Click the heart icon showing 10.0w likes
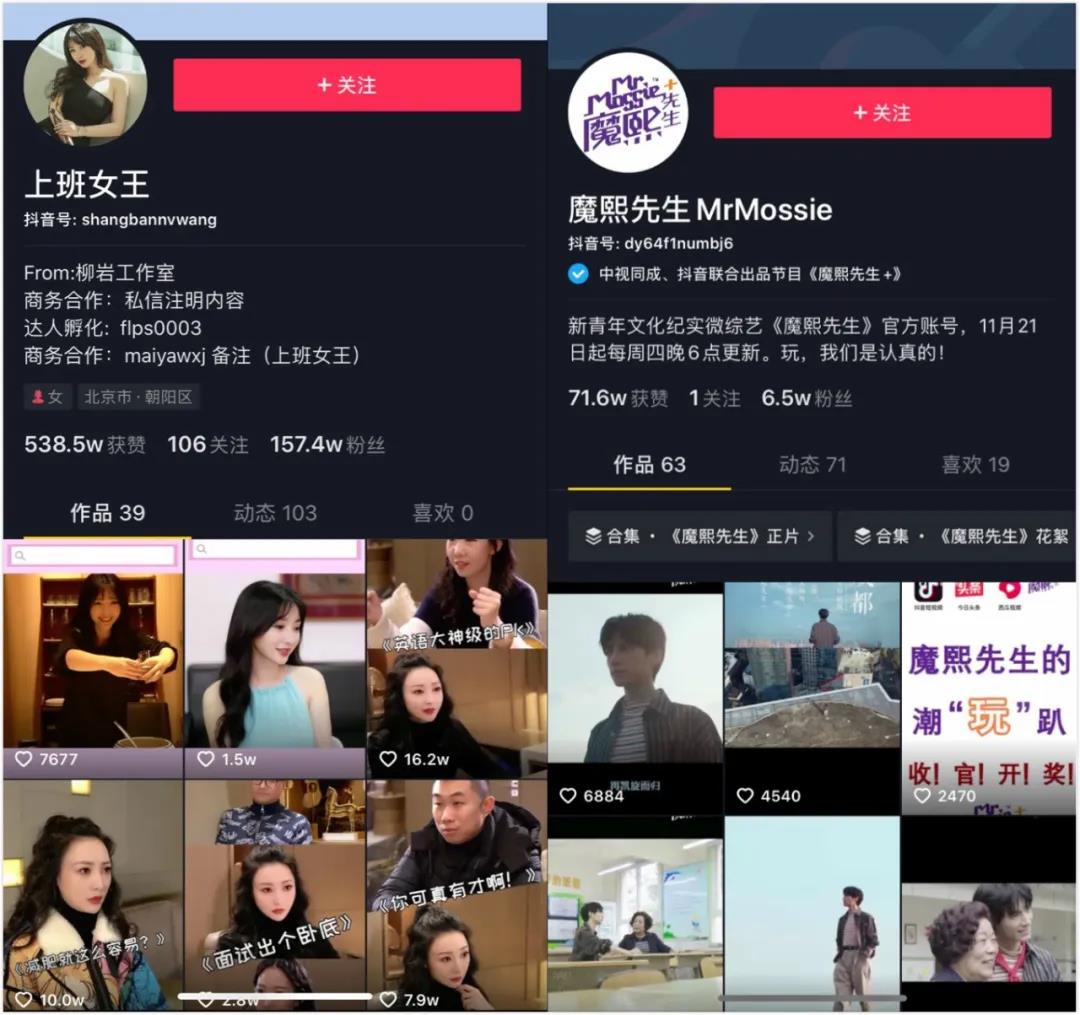This screenshot has height=1015, width=1080. (24, 999)
